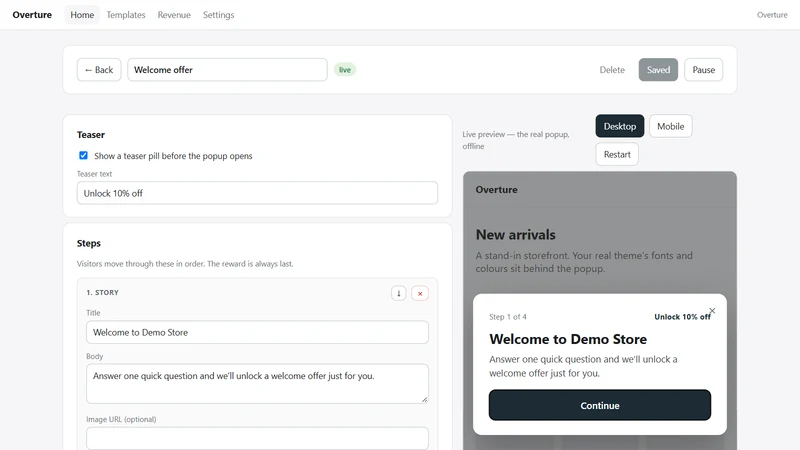Screen dimensions: 800x450
Task: Switch preview to Desktop
Action: (x=620, y=126)
